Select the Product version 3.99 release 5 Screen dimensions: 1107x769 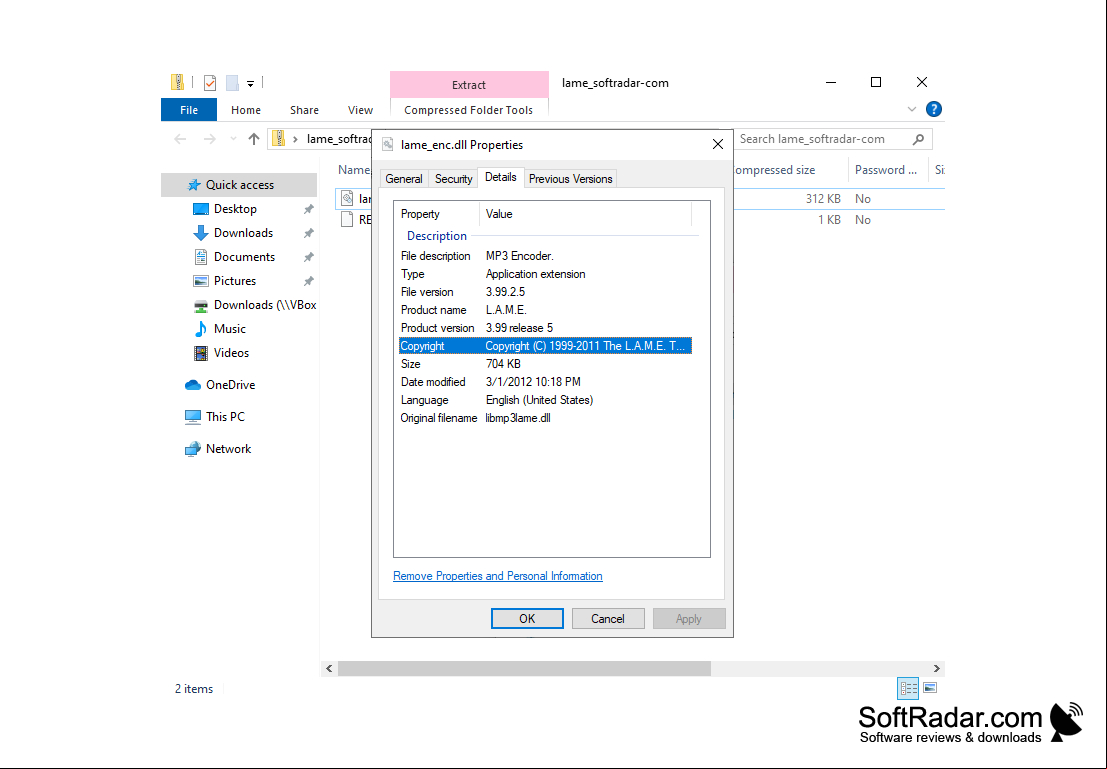coord(519,328)
